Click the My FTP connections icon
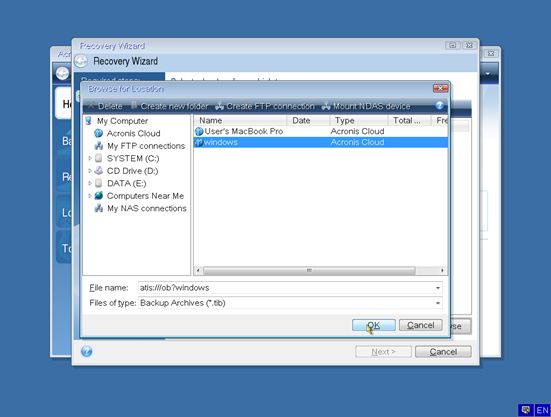 tap(99, 146)
